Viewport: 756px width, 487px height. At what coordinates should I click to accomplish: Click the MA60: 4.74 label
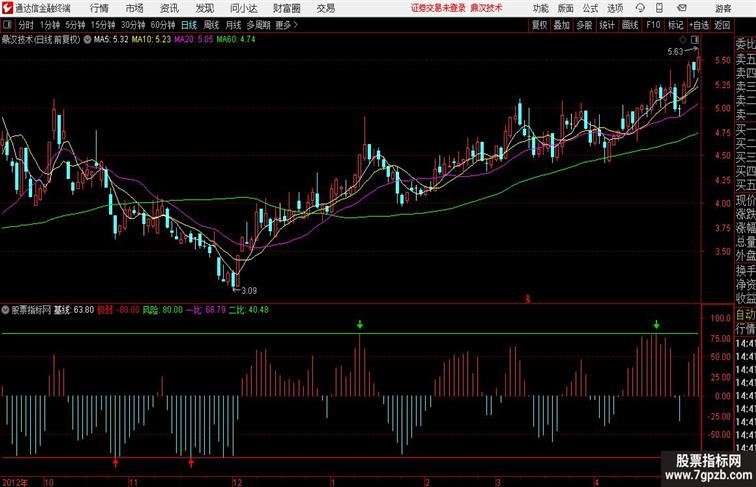236,40
